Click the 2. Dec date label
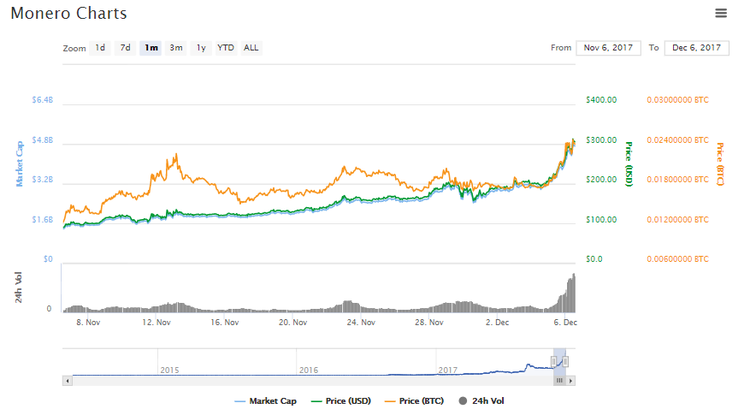 (497, 323)
